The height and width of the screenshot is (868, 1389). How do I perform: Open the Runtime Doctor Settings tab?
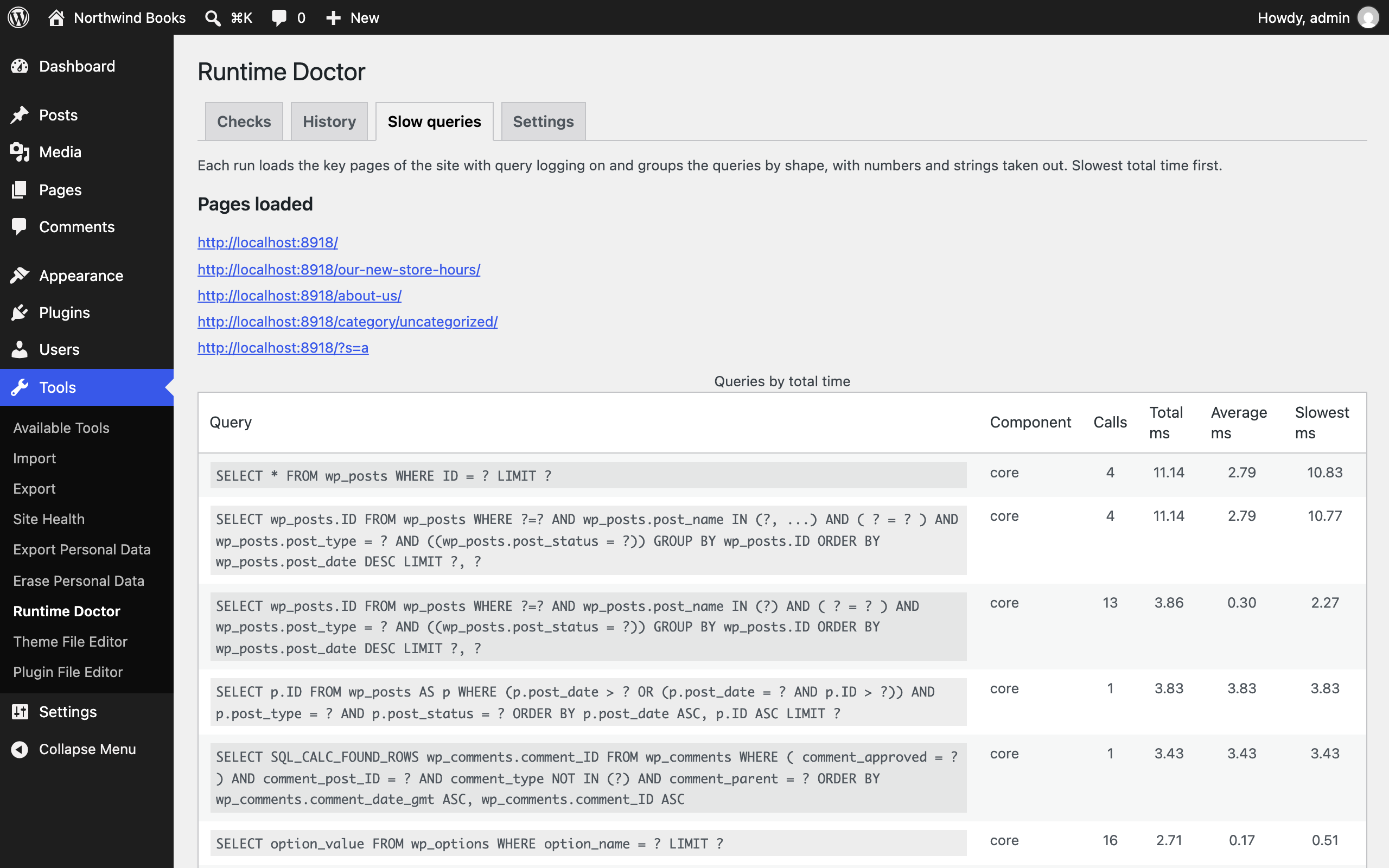tap(544, 121)
